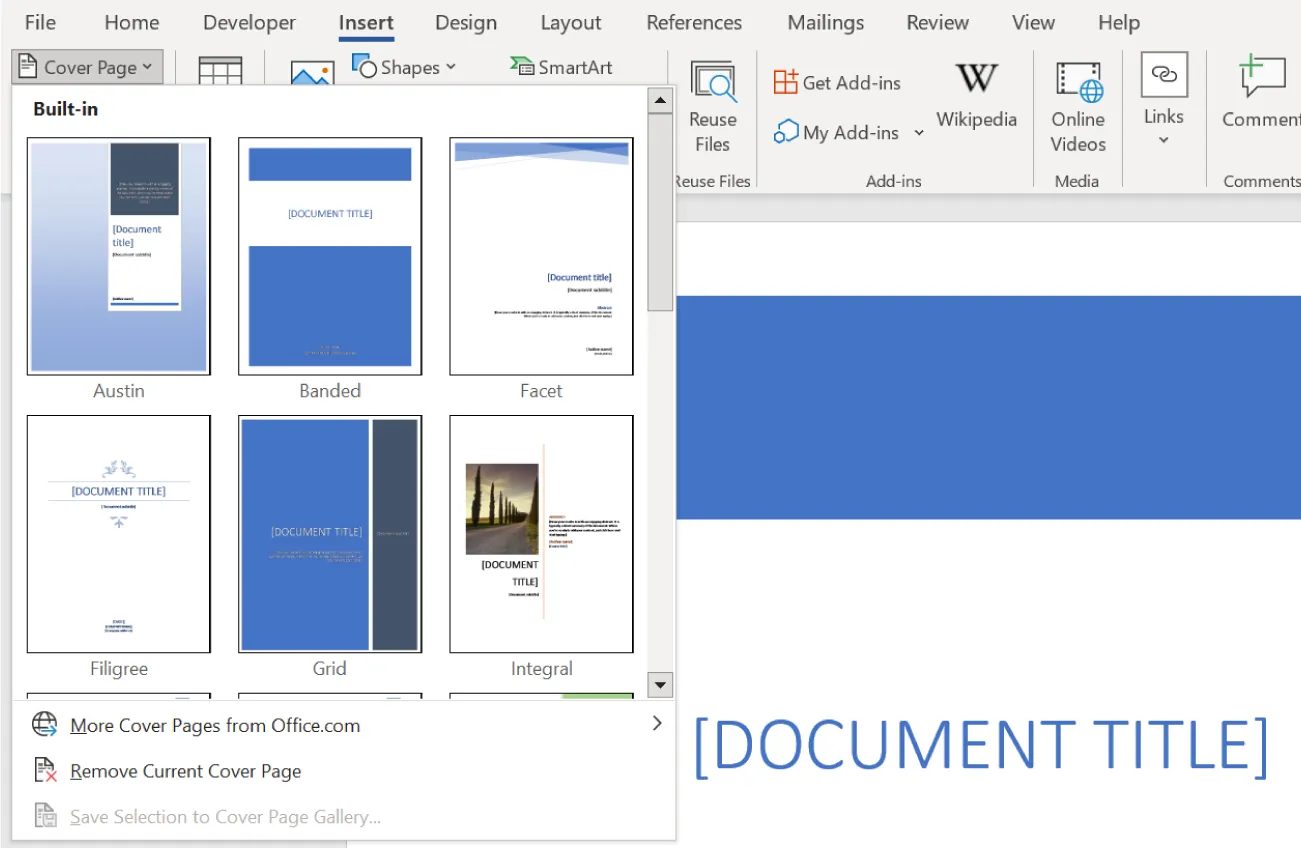This screenshot has width=1301, height=848.
Task: Open the My Add-ins dropdown arrow
Action: (x=918, y=132)
